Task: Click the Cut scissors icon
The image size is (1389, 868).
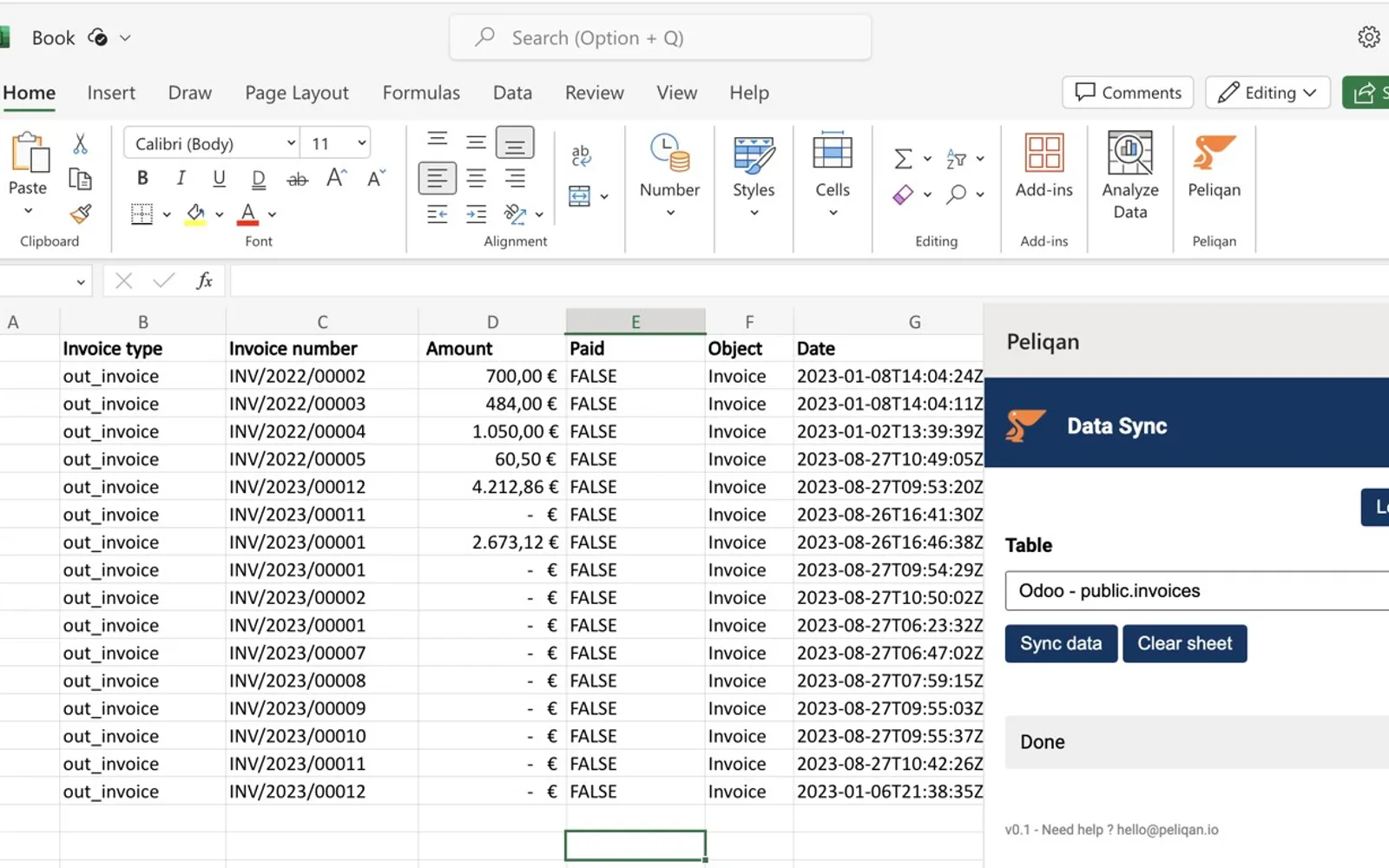Action: [80, 143]
